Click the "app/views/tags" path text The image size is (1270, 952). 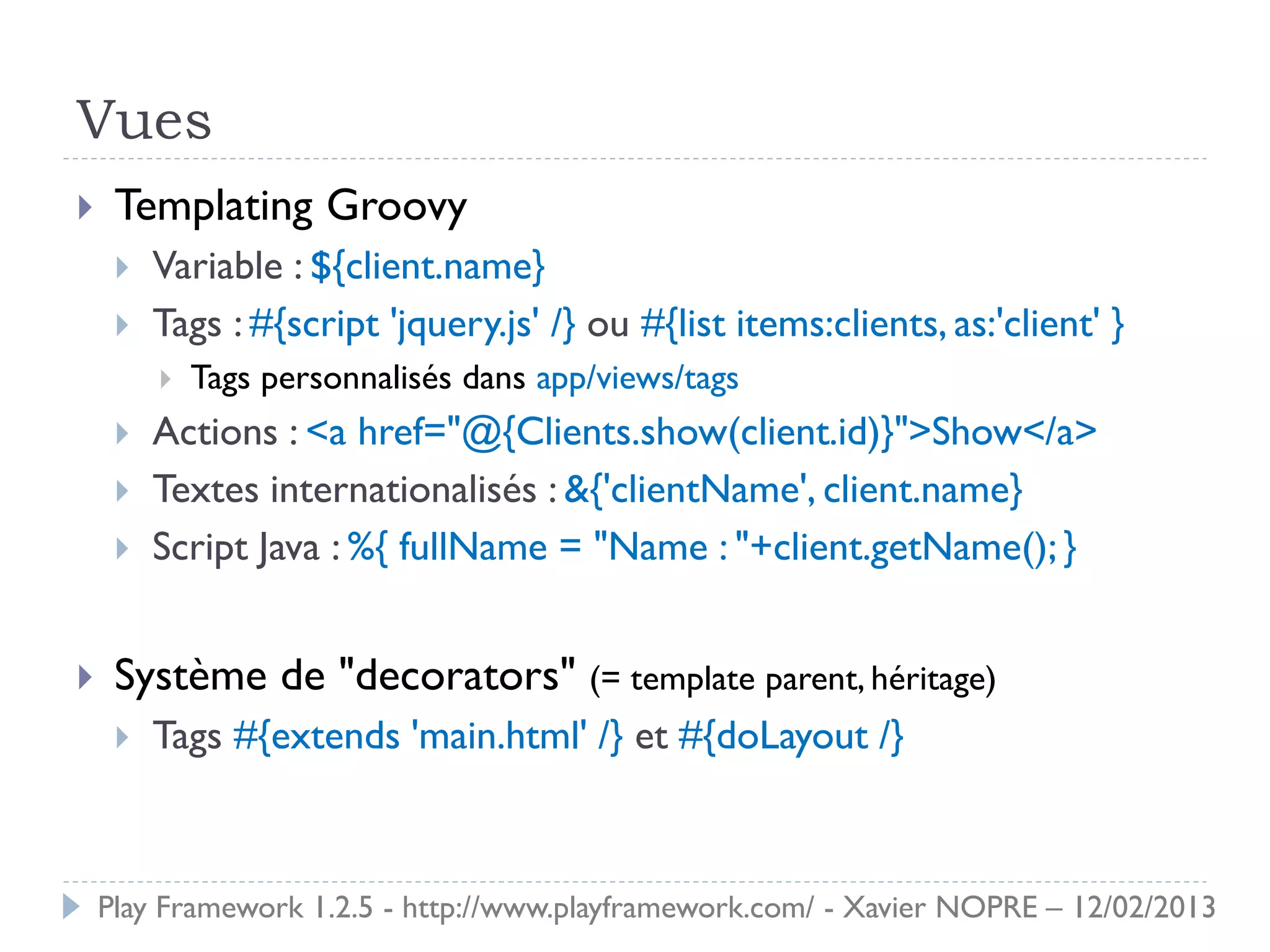pos(637,379)
